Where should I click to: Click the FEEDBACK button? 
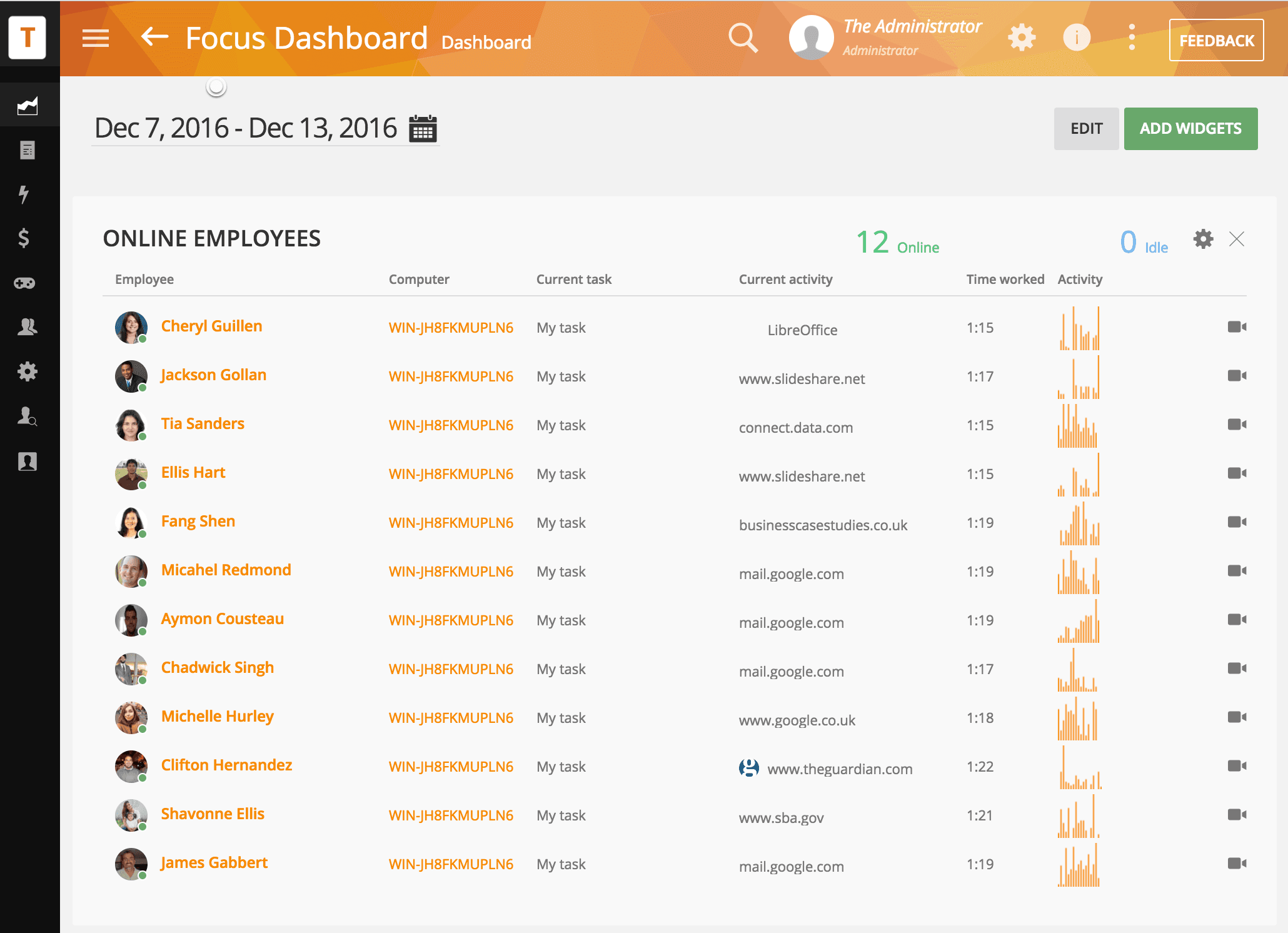click(1216, 41)
